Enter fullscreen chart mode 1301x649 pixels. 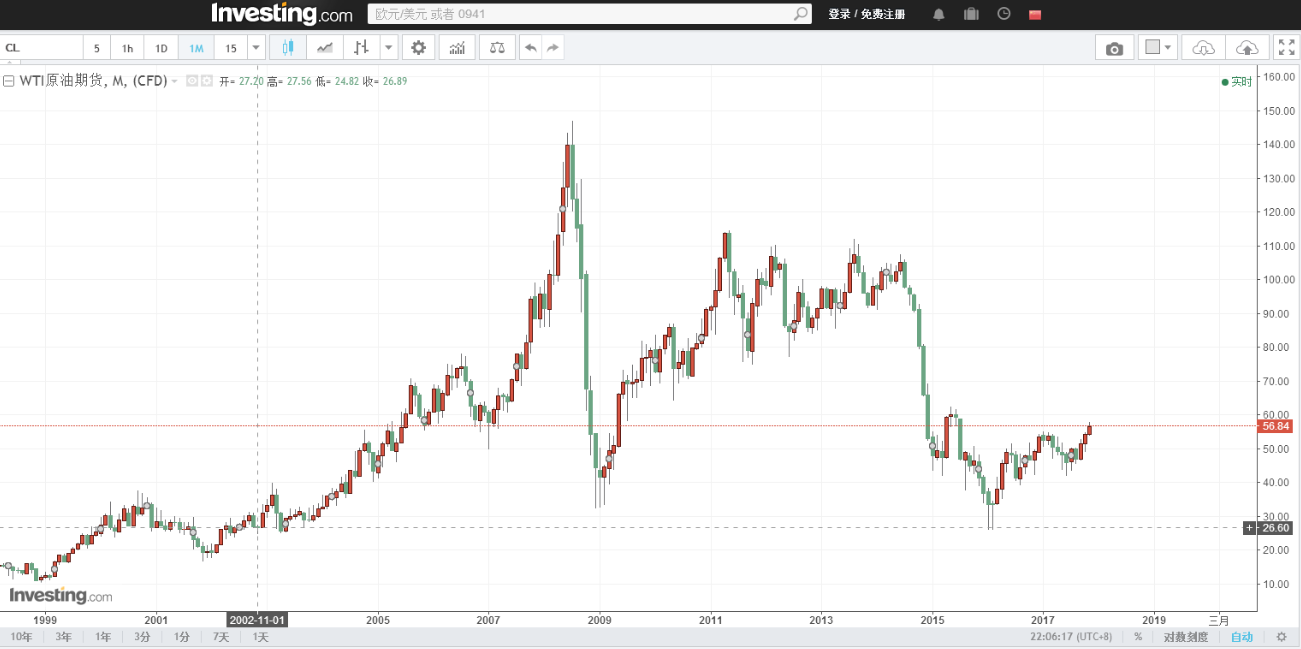(1286, 48)
